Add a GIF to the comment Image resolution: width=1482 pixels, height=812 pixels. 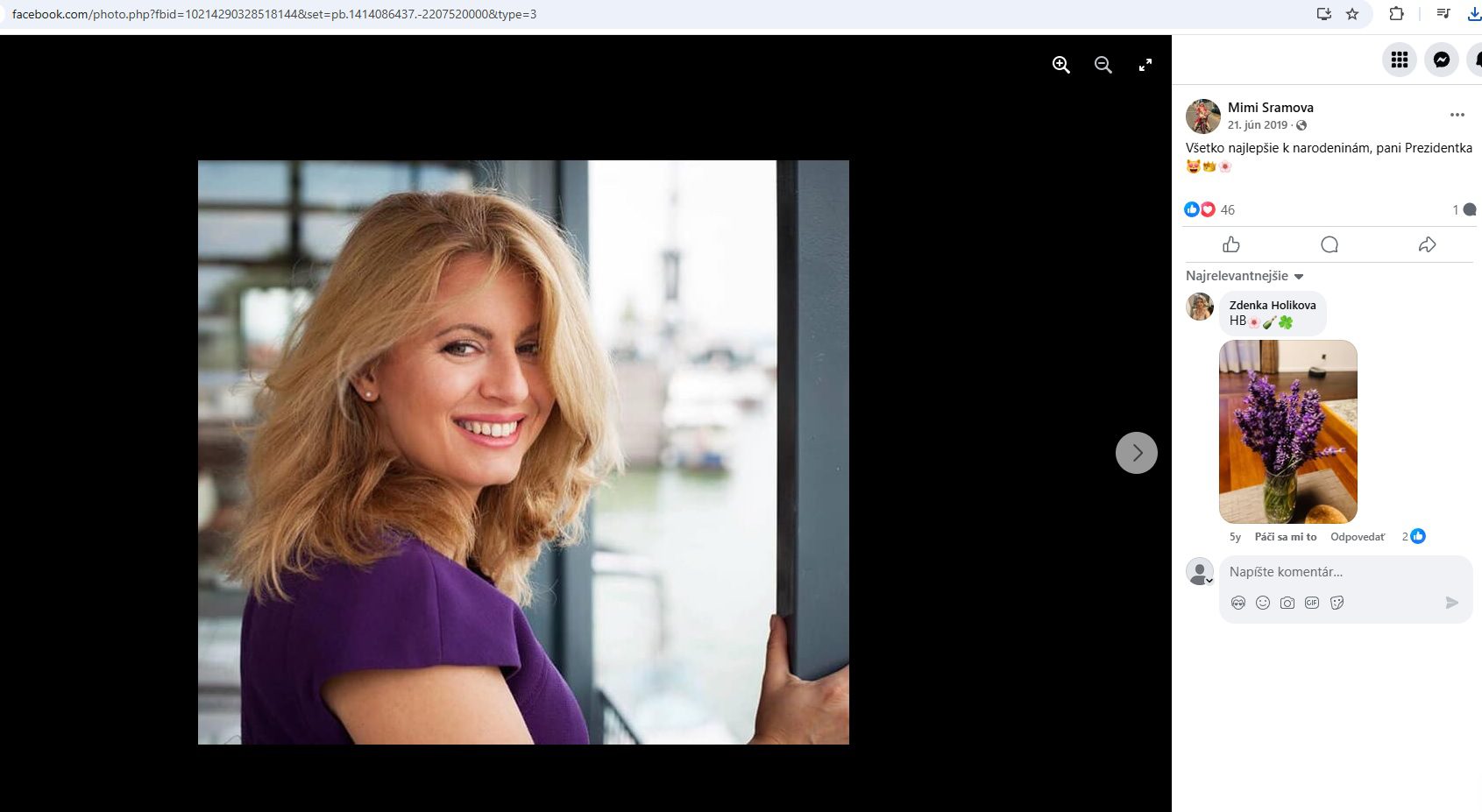[1311, 603]
